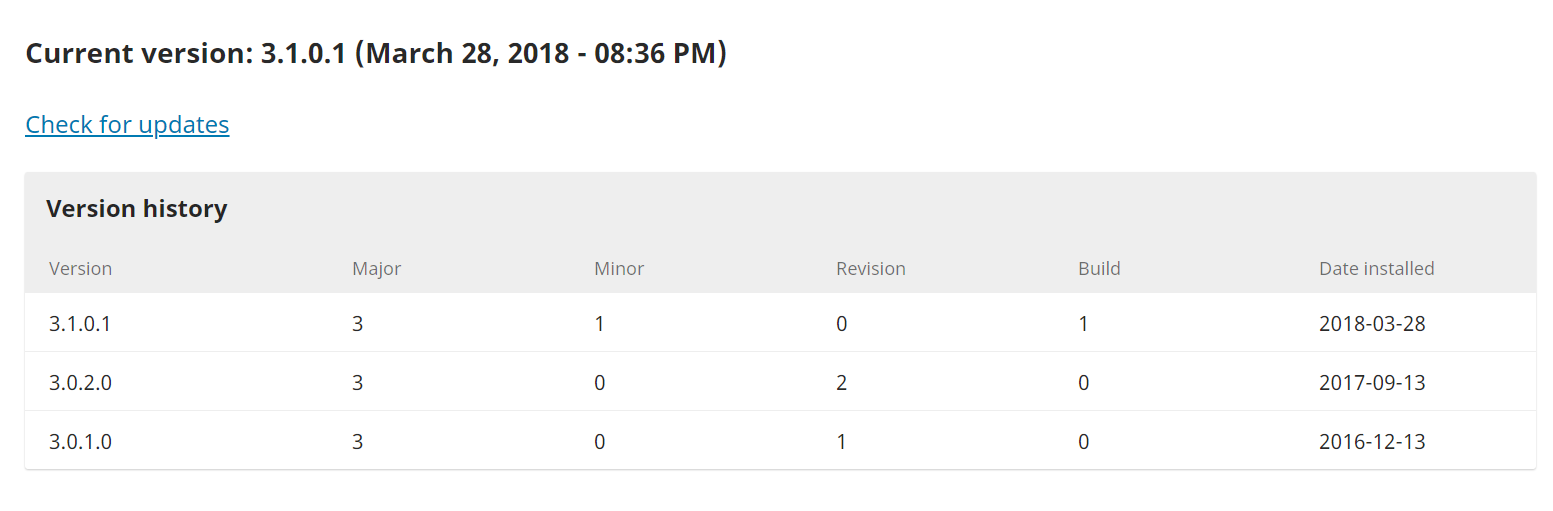Viewport: 1553px width, 511px height.
Task: Select the 2018-03-28 install date cell
Action: point(1372,324)
